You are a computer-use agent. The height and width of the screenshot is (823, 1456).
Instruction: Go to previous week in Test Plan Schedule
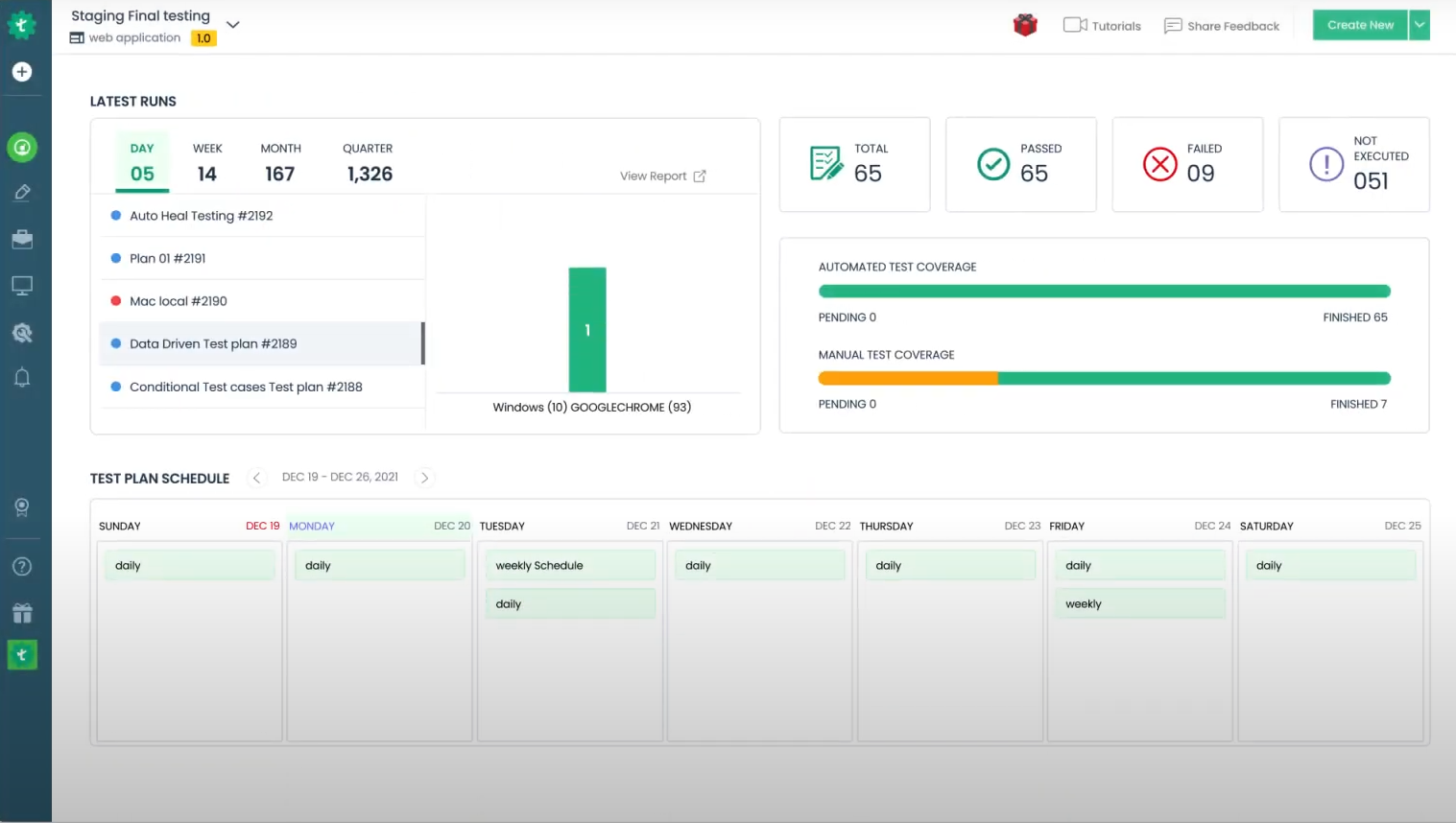pos(256,478)
